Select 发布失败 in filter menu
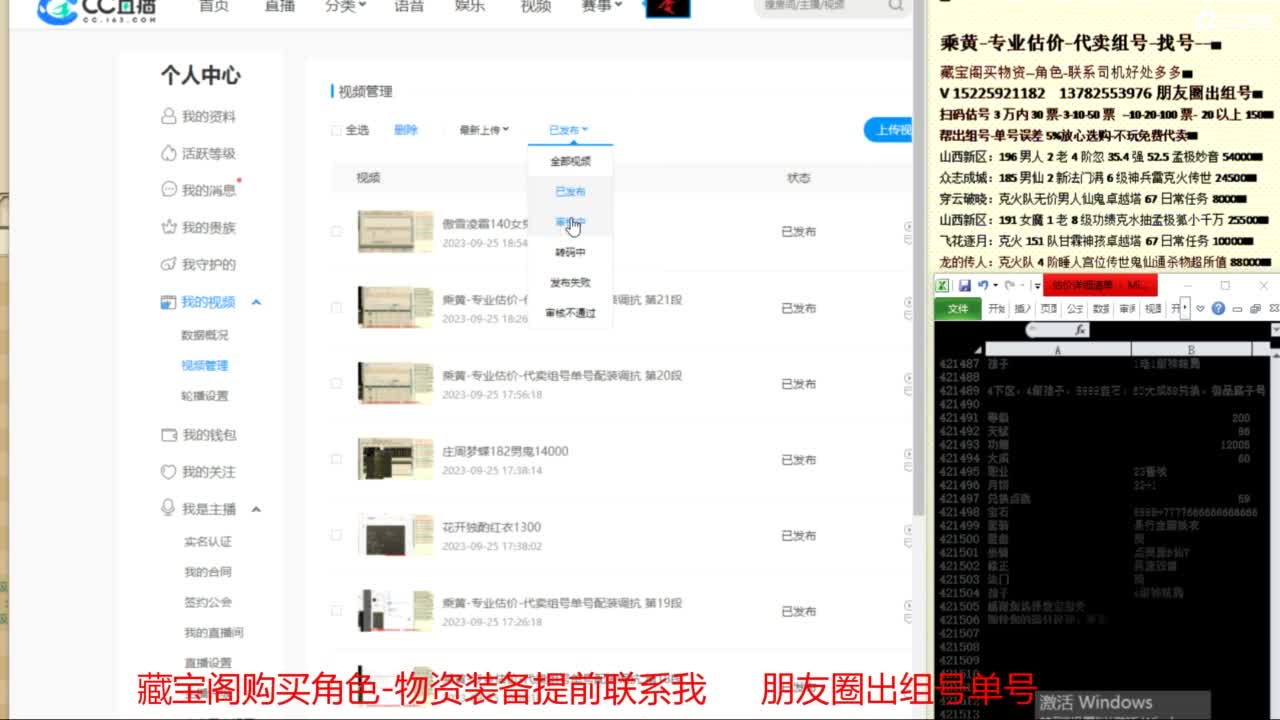 (570, 283)
